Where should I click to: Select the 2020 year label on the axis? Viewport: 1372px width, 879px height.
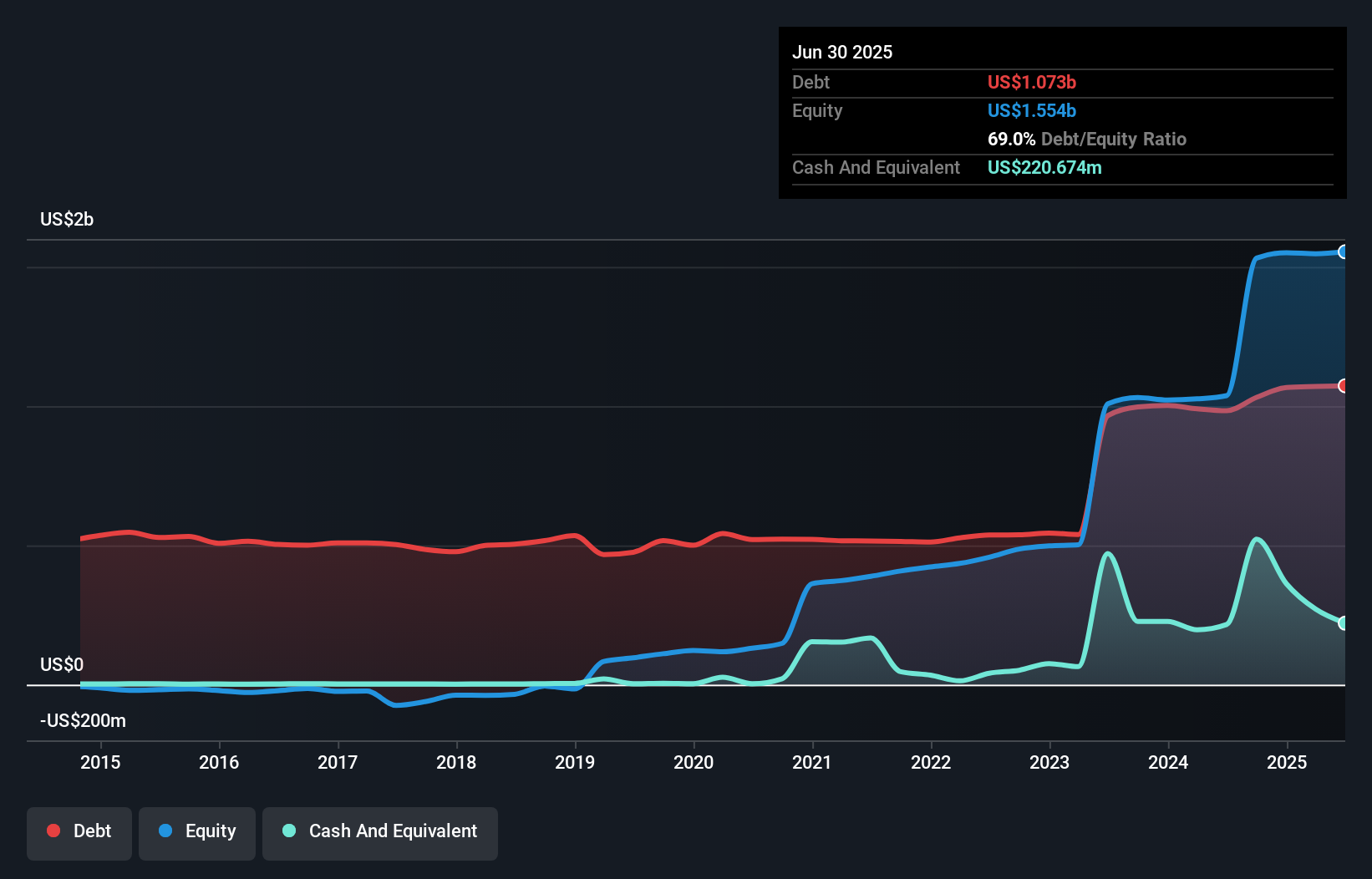pos(694,762)
